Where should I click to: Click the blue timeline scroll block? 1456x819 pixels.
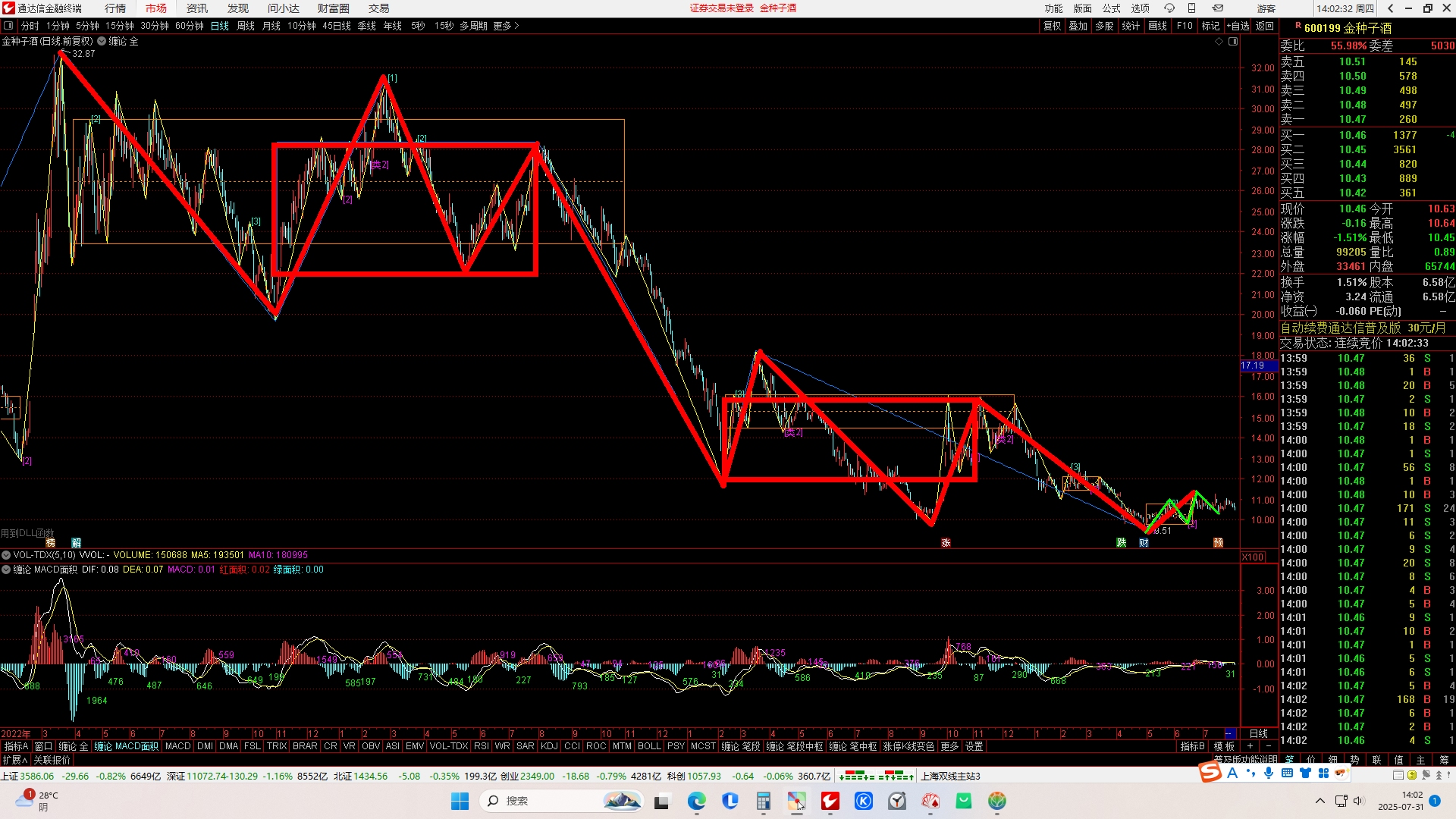pyautogui.click(x=1229, y=733)
